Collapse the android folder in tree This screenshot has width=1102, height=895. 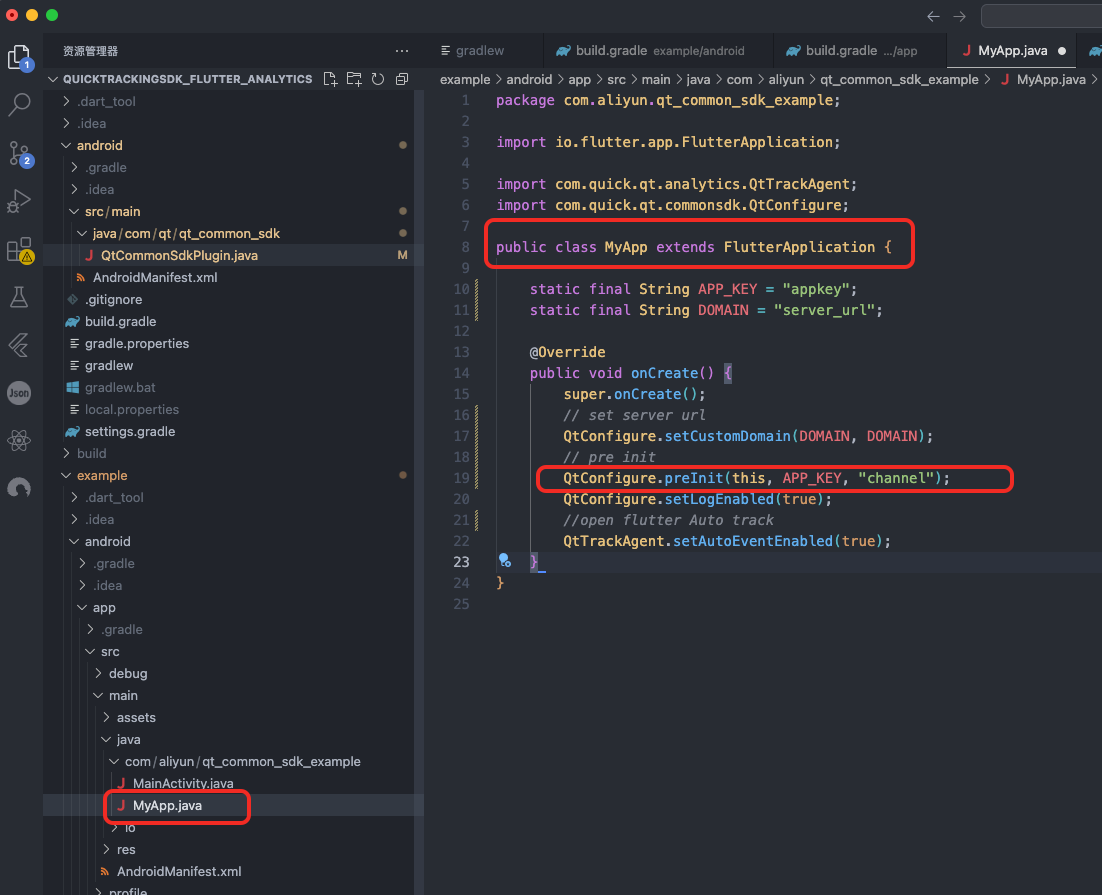click(99, 145)
